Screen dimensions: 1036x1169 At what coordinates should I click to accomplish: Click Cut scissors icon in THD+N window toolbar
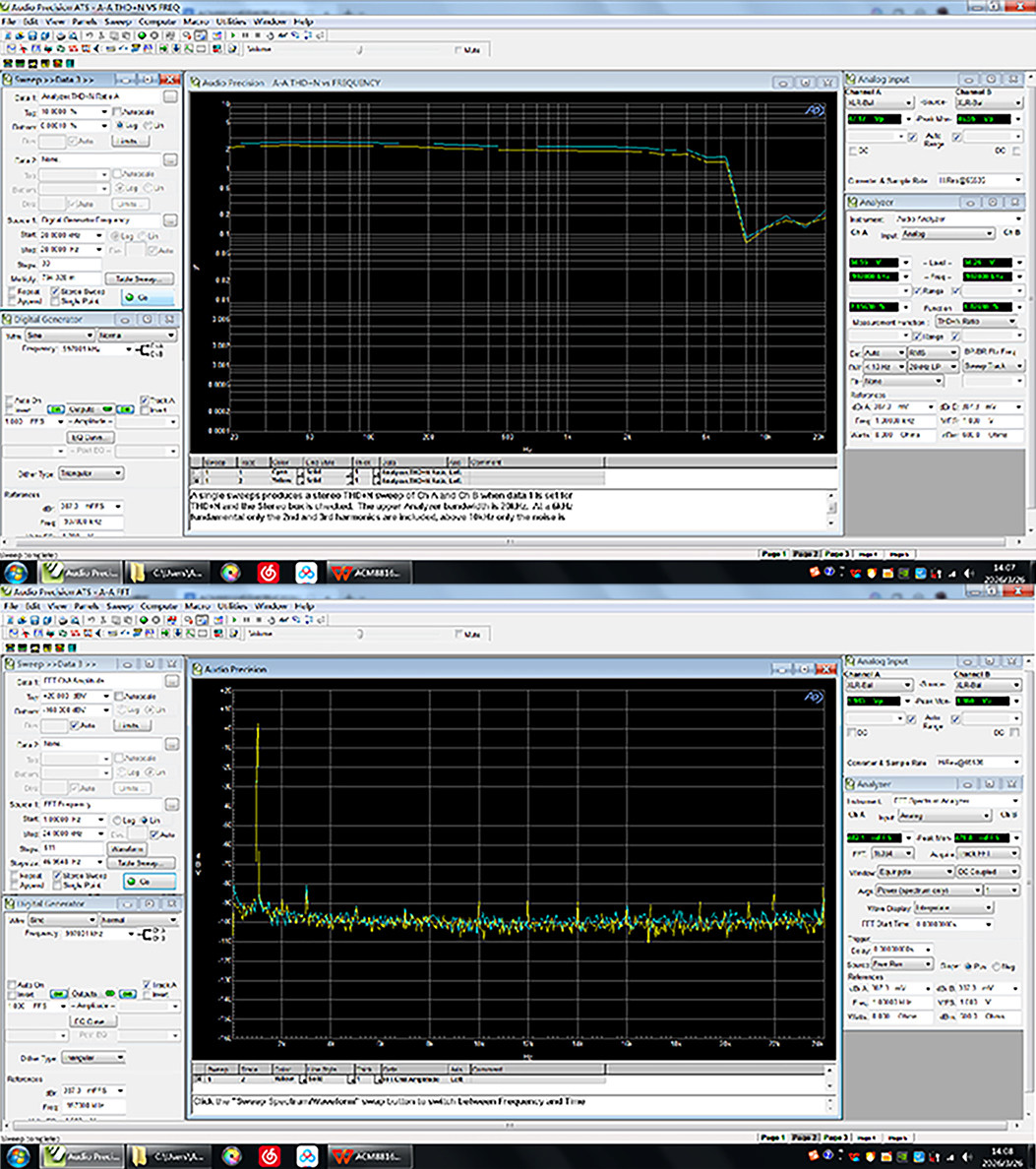[102, 35]
